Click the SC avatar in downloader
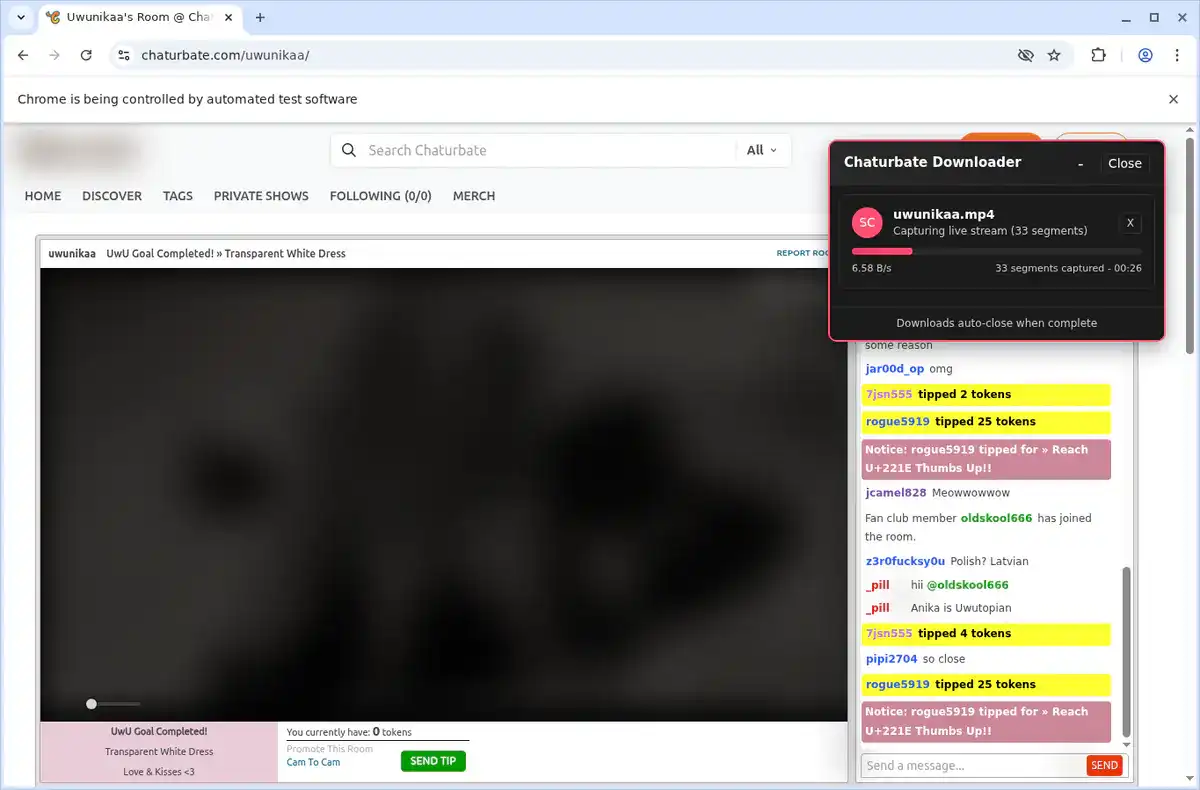The width and height of the screenshot is (1200, 790). [x=868, y=223]
